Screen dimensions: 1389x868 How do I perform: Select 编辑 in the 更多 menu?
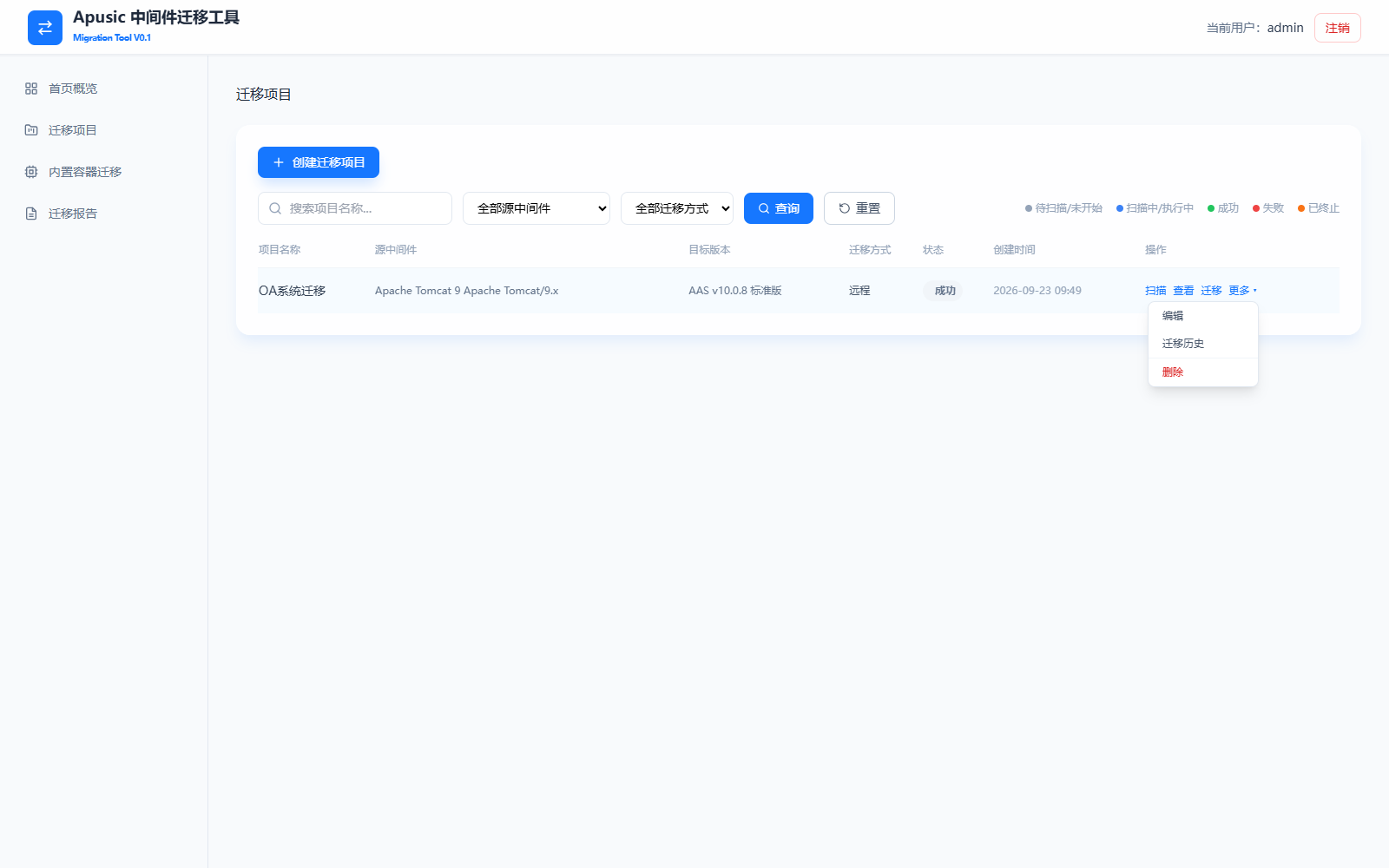coord(1203,316)
